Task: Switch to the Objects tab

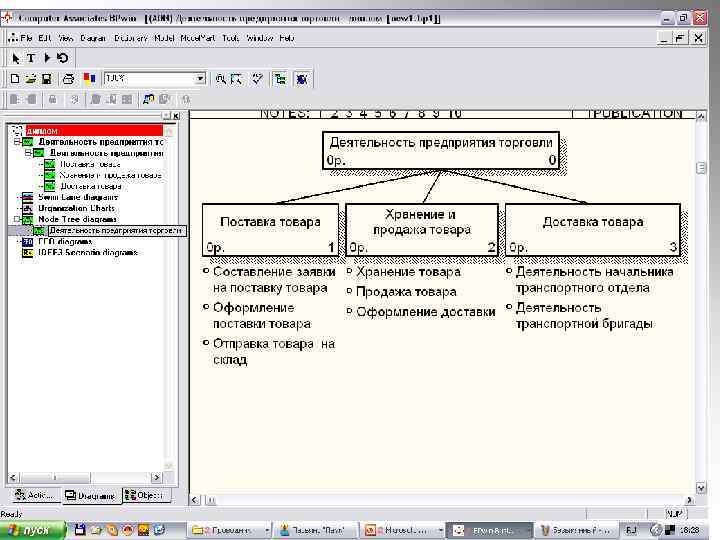Action: pos(146,495)
